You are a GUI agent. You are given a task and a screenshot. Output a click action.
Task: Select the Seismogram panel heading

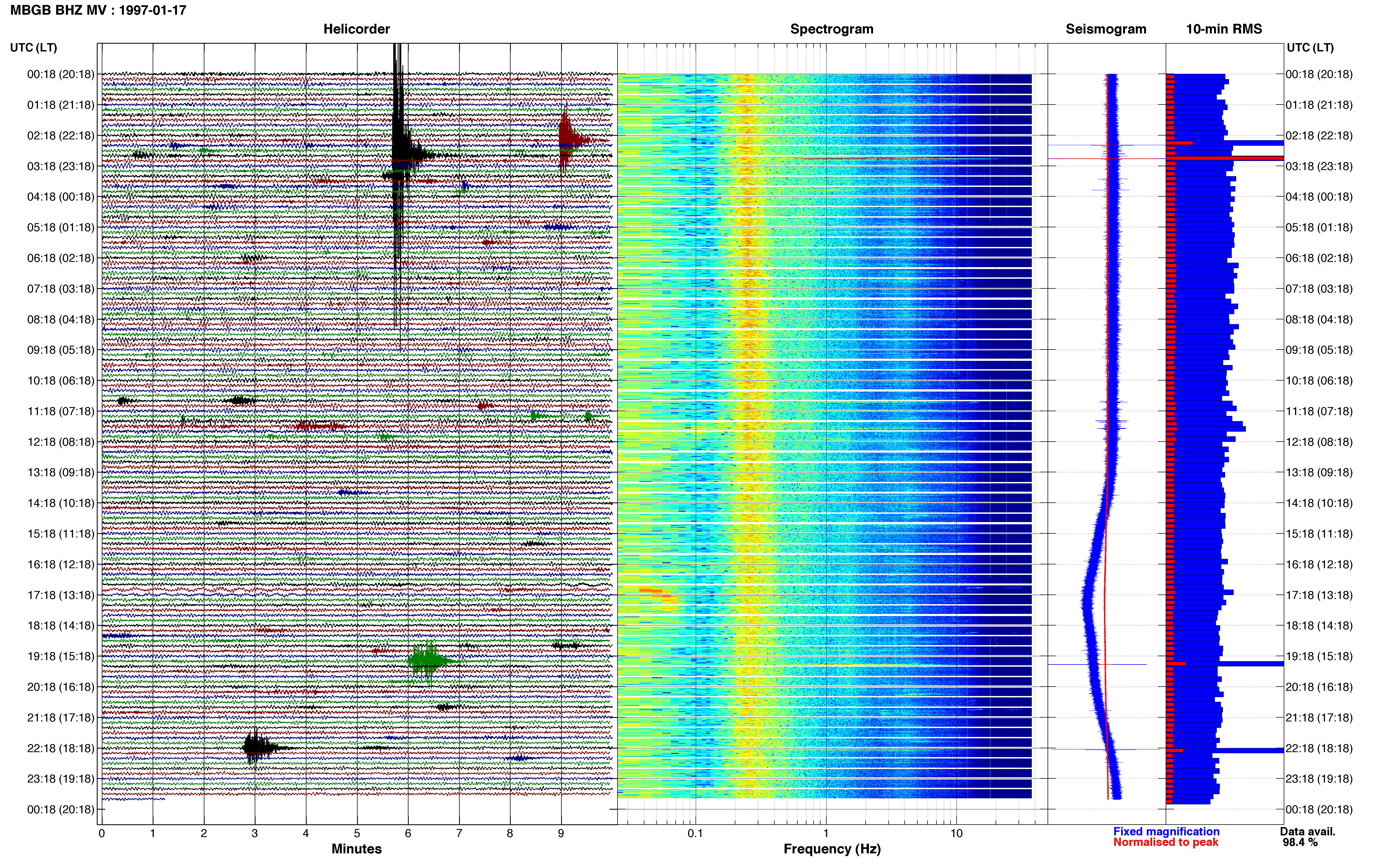(1106, 29)
